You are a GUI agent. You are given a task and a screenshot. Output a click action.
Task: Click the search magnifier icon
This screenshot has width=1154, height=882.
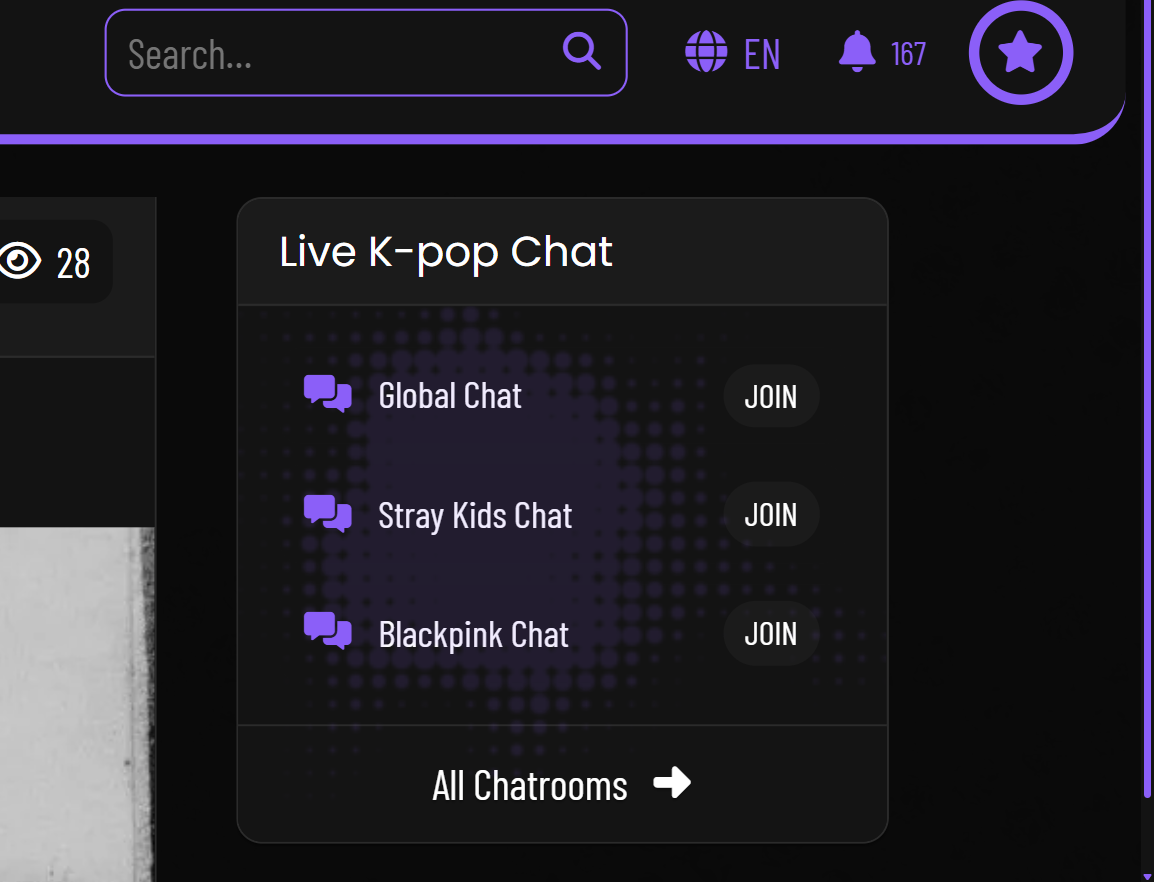click(582, 51)
